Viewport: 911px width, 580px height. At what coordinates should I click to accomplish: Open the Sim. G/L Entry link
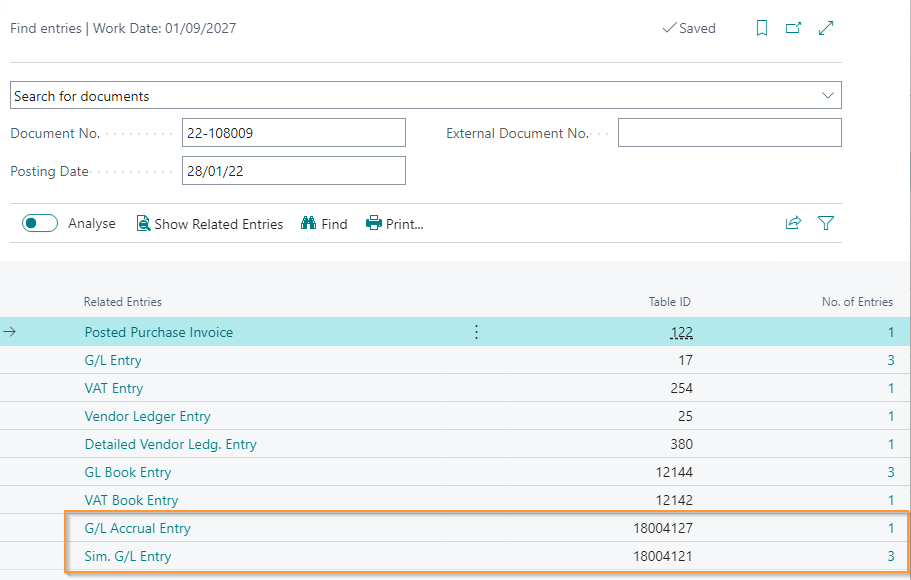point(128,556)
